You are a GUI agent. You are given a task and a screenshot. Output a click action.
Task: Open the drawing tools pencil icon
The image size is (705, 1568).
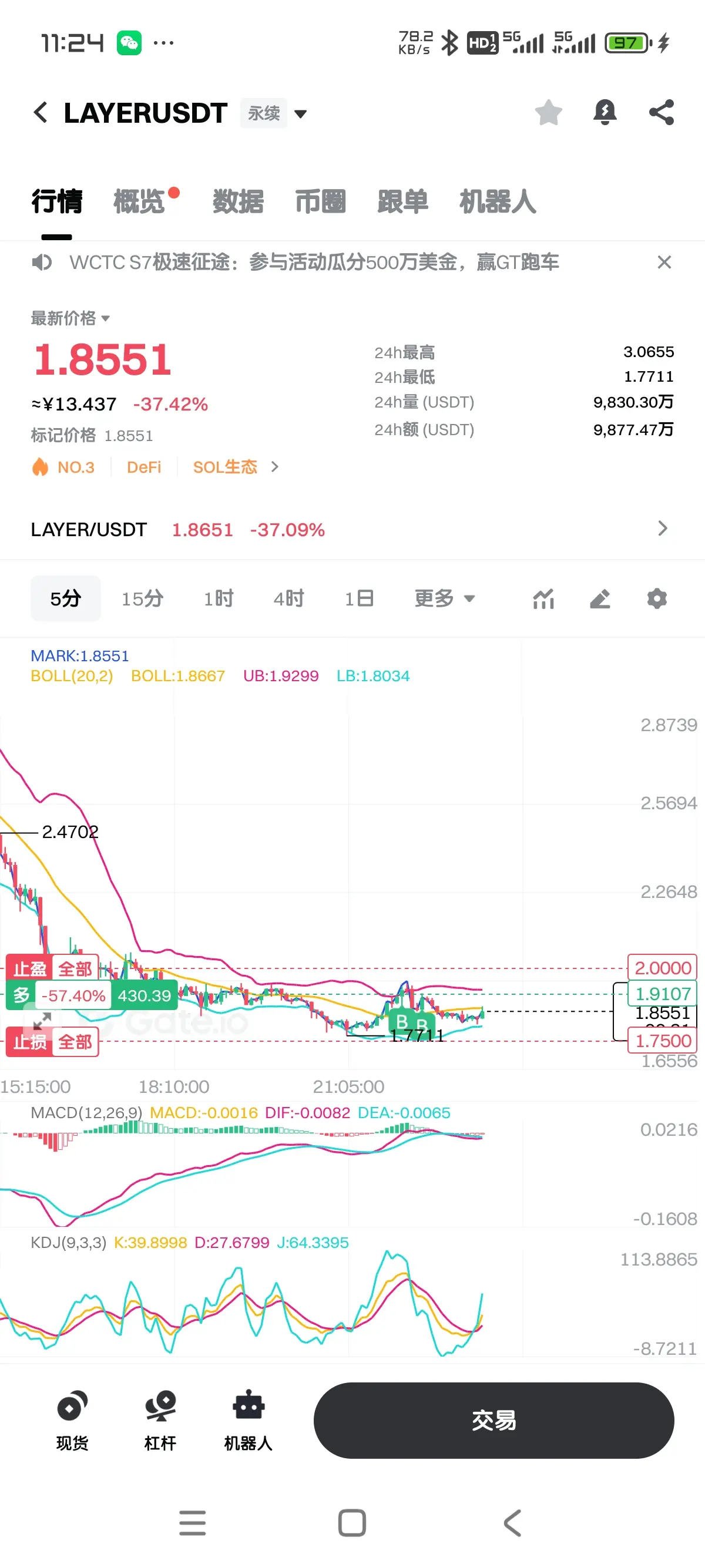600,599
